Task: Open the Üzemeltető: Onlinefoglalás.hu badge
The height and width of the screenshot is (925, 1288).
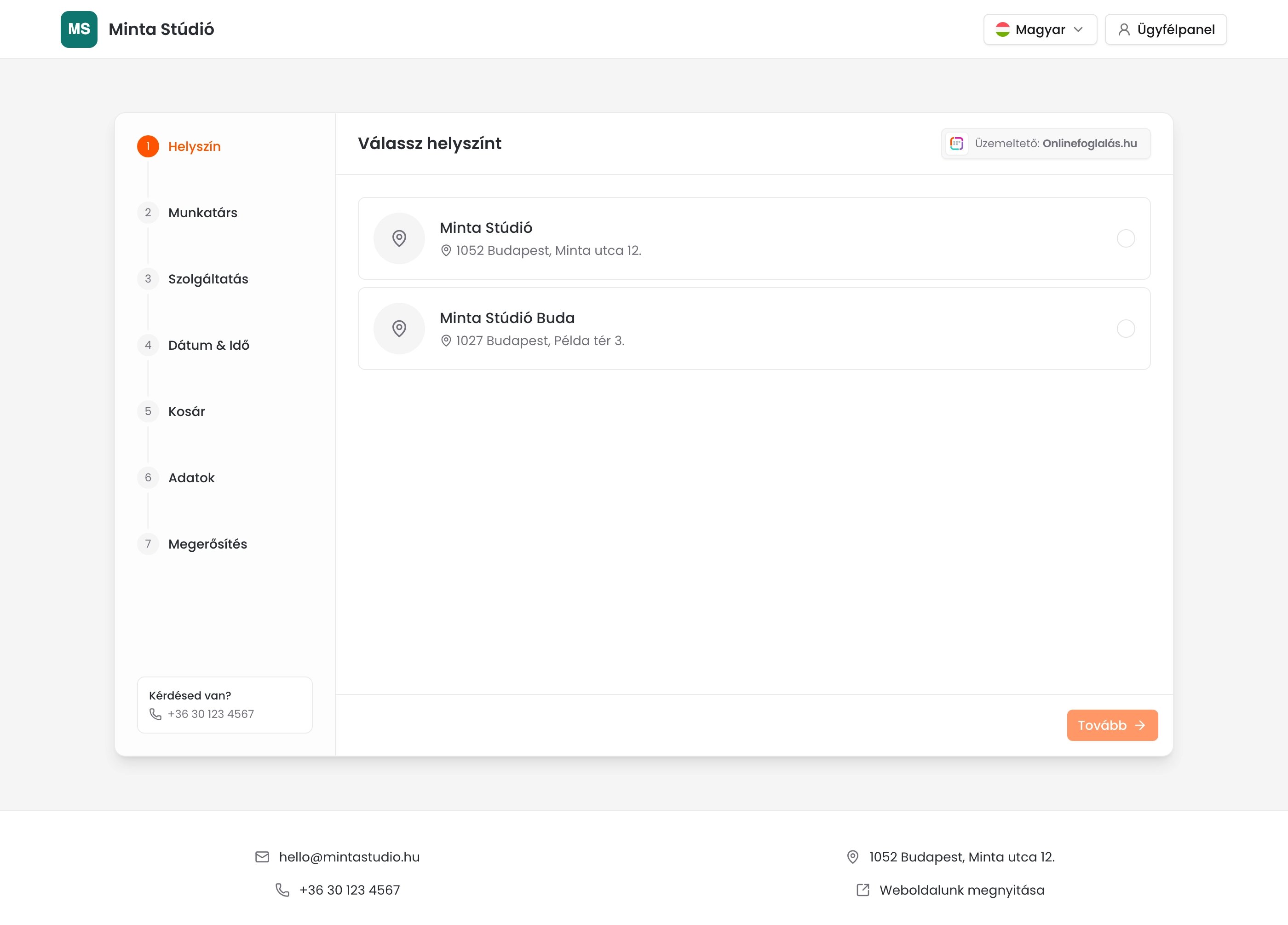Action: click(x=1046, y=143)
